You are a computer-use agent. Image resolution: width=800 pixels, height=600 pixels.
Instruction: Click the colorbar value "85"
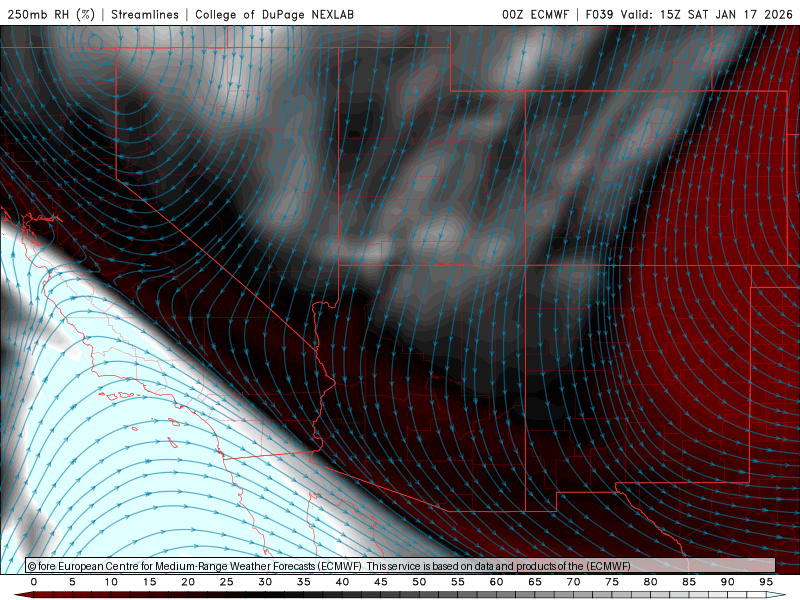689,582
